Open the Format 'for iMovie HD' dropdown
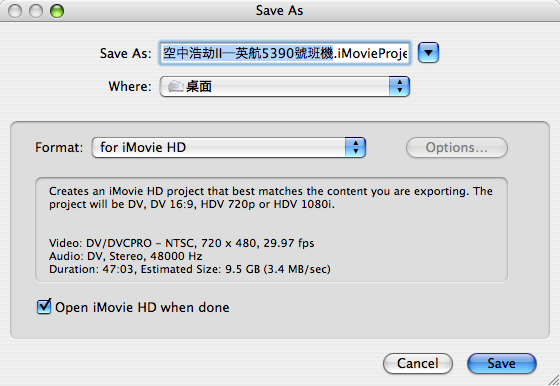Image resolution: width=560 pixels, height=386 pixels. (x=229, y=147)
